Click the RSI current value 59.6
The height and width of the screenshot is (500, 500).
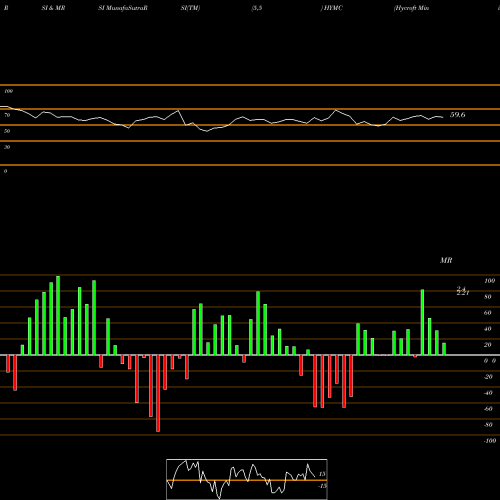click(x=457, y=115)
